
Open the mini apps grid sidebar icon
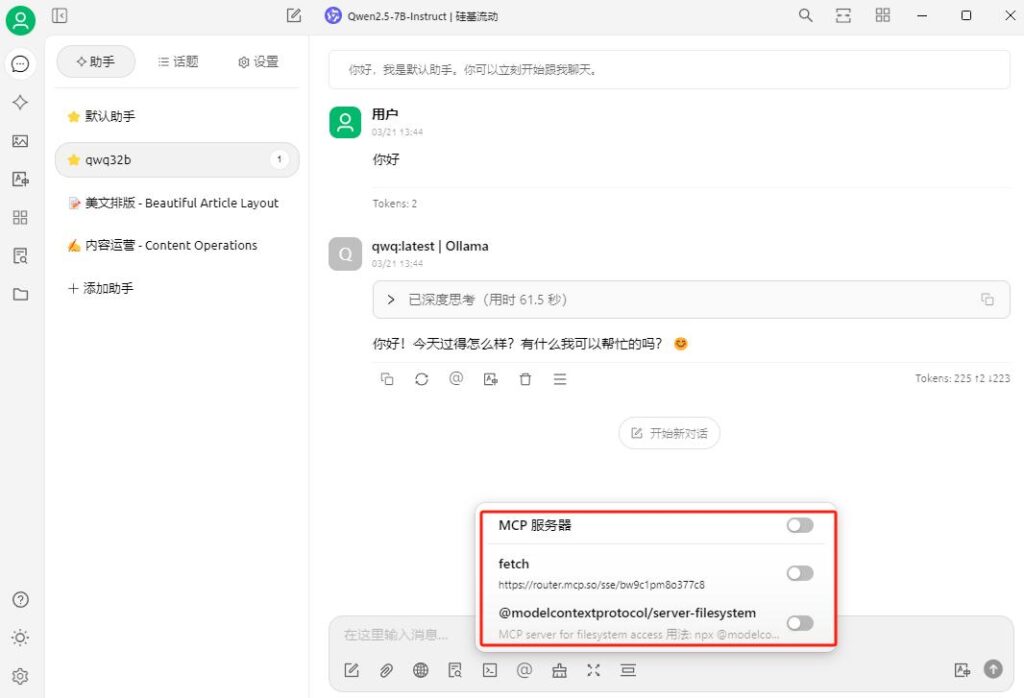20,217
